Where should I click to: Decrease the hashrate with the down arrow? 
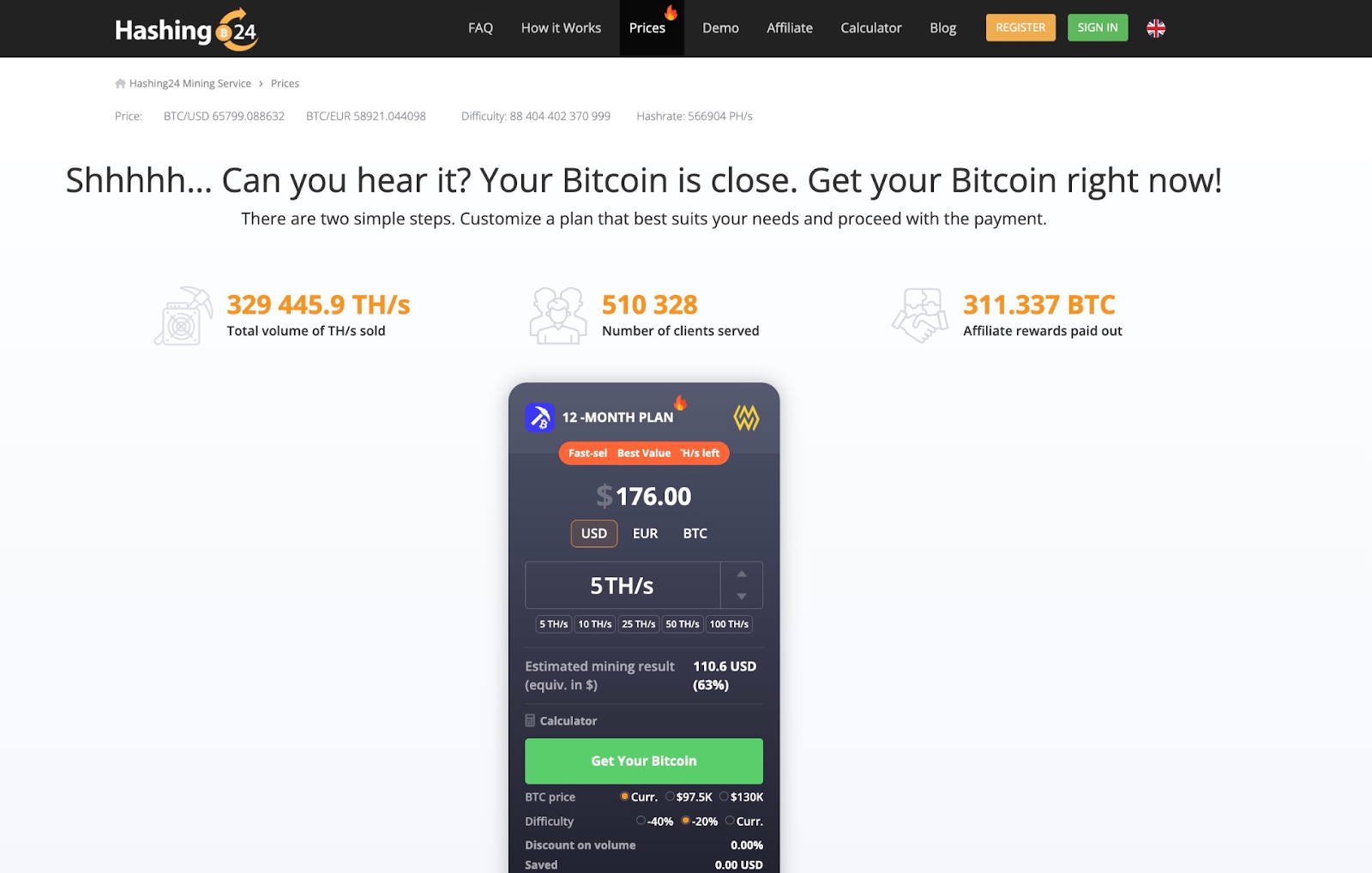click(x=742, y=596)
